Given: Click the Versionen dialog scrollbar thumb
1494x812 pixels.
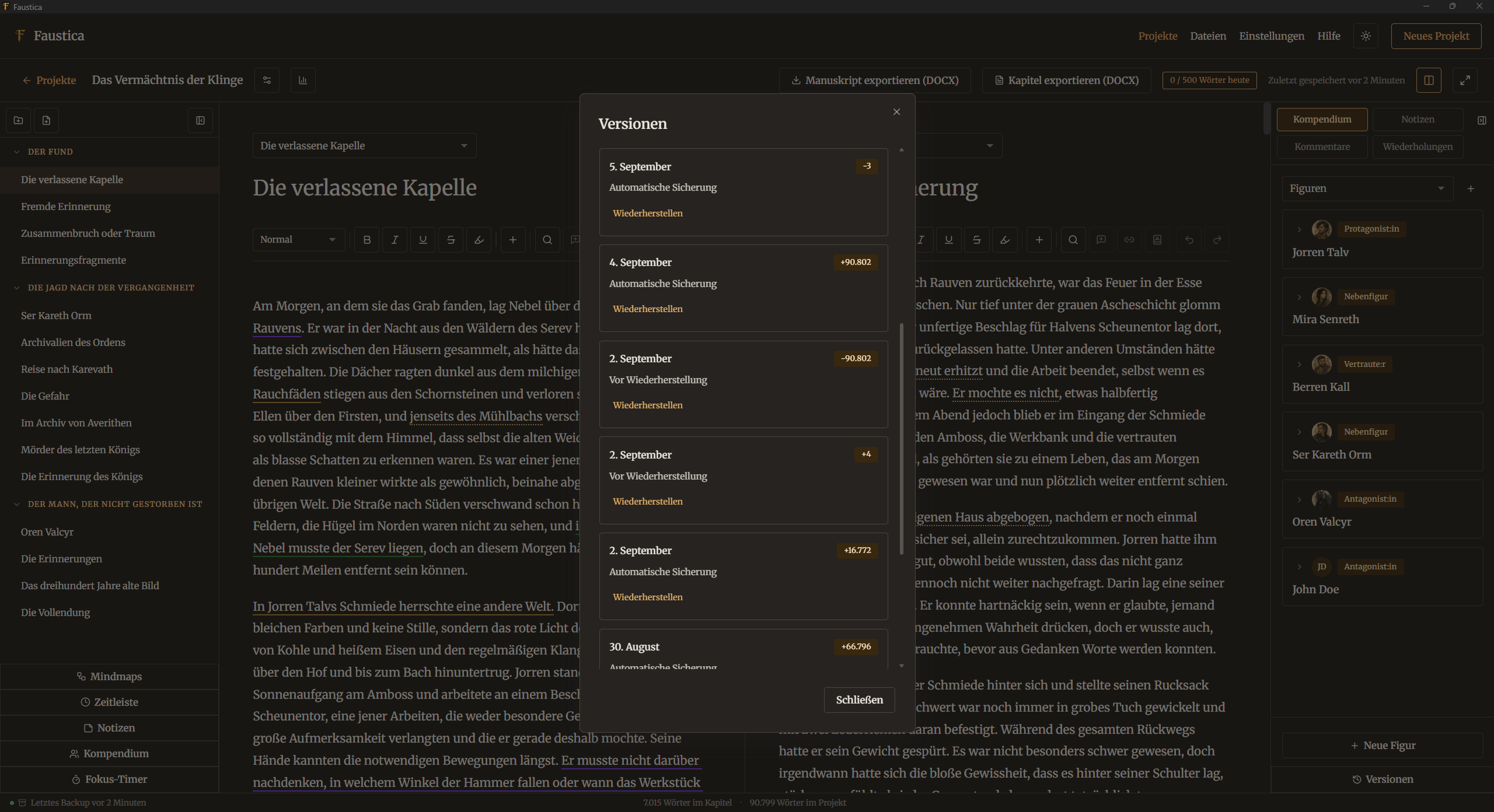Looking at the screenshot, I should click(x=901, y=438).
